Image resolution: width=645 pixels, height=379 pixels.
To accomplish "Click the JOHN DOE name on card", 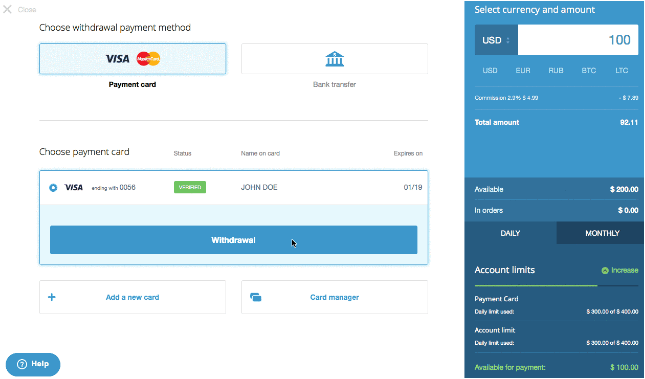I will click(x=259, y=187).
